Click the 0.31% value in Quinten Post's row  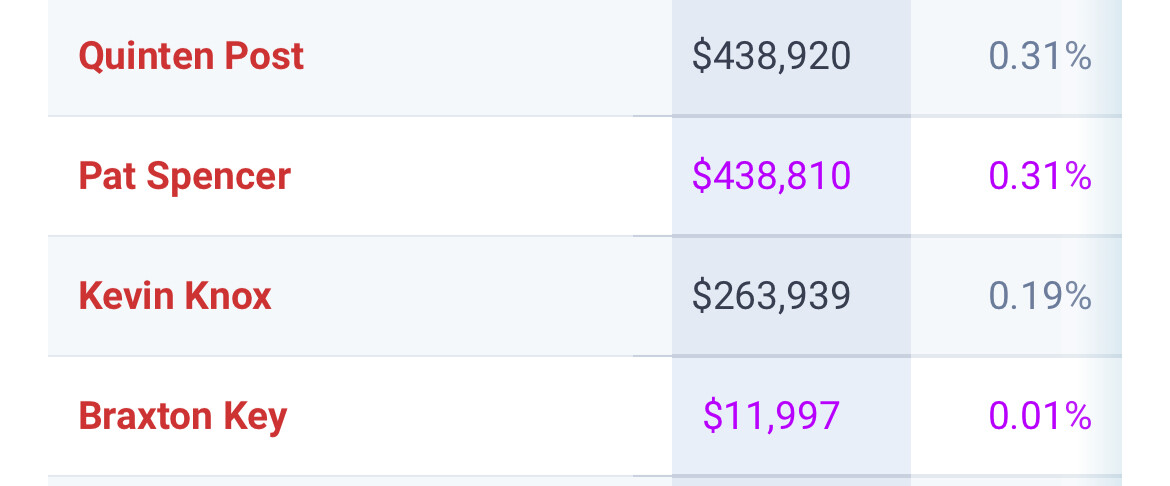pyautogui.click(x=1040, y=56)
